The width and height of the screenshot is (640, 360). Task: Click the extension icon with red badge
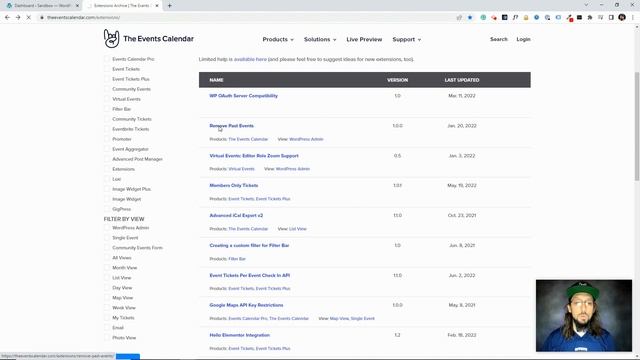tap(569, 18)
